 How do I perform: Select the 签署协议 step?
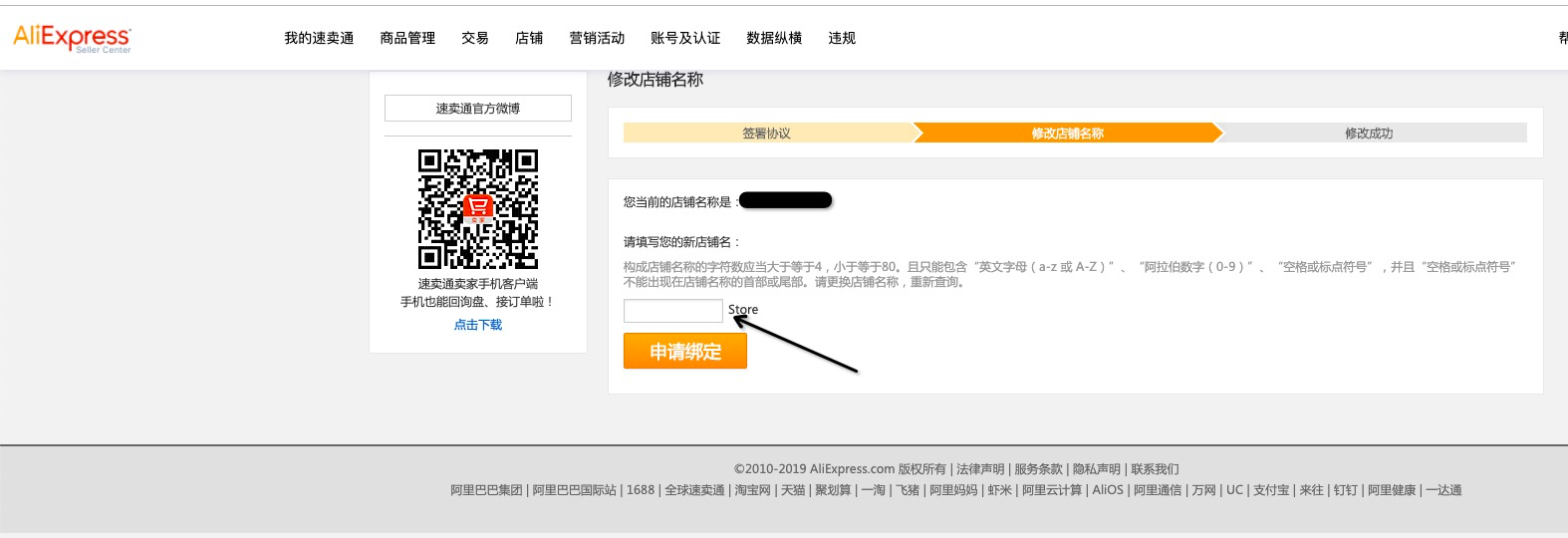767,133
